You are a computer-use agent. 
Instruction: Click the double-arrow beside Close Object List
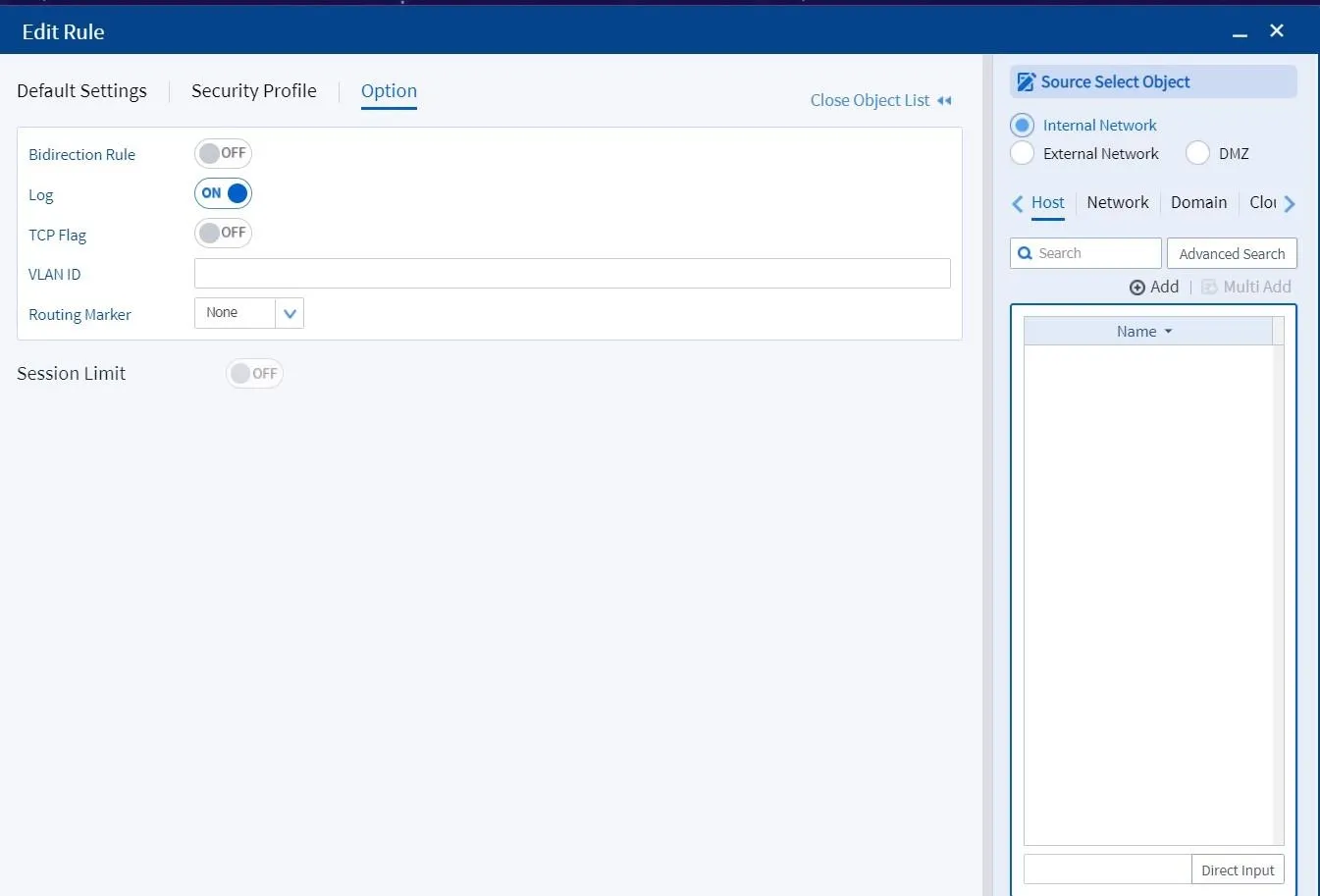(x=944, y=101)
